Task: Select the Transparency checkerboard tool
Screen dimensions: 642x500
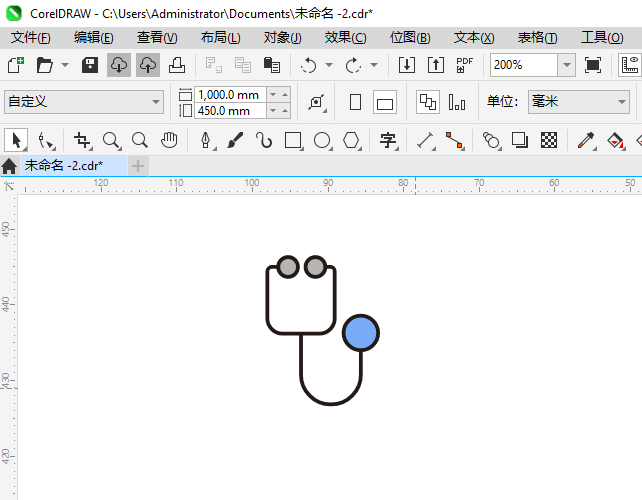Action: coord(549,140)
